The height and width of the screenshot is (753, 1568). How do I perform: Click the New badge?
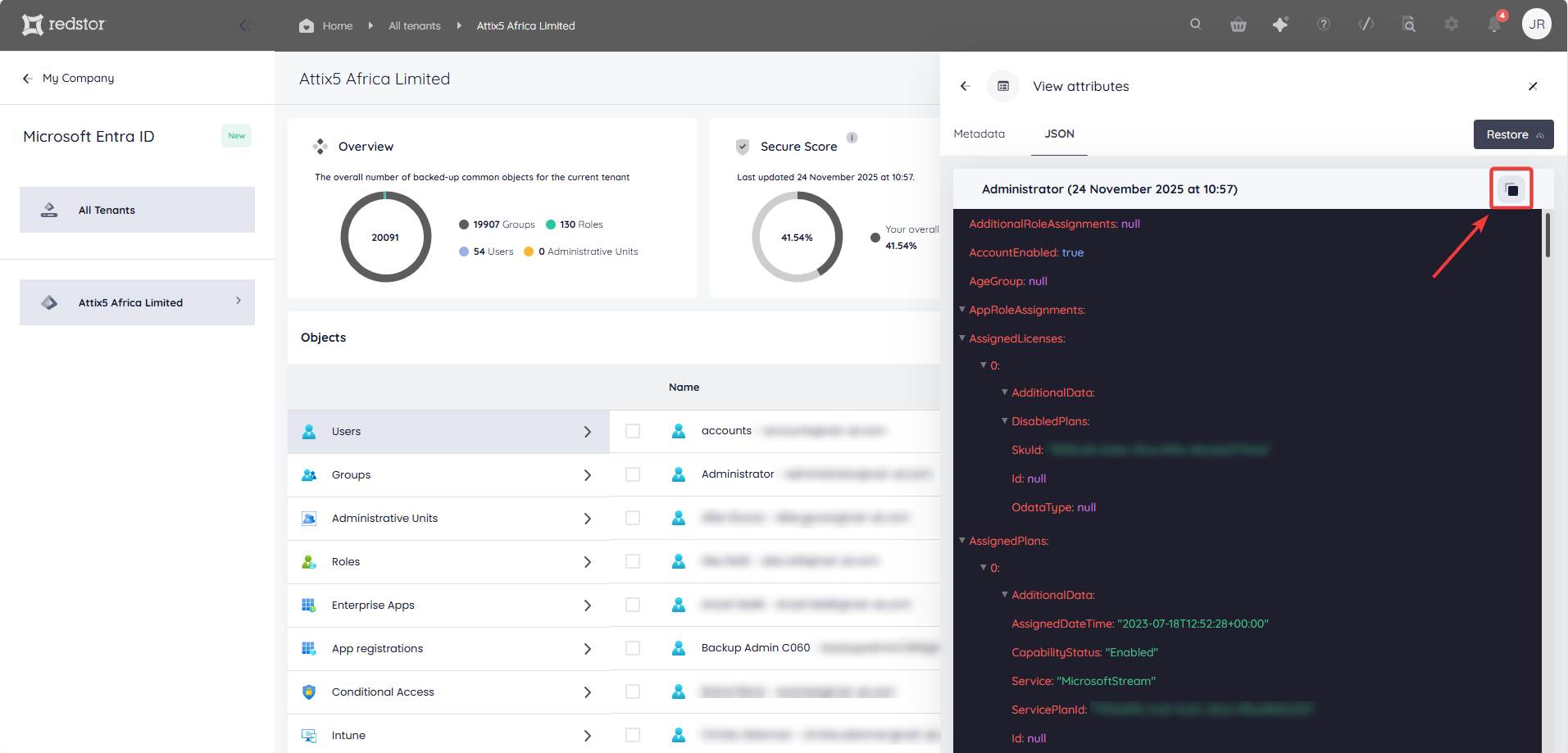(x=236, y=136)
